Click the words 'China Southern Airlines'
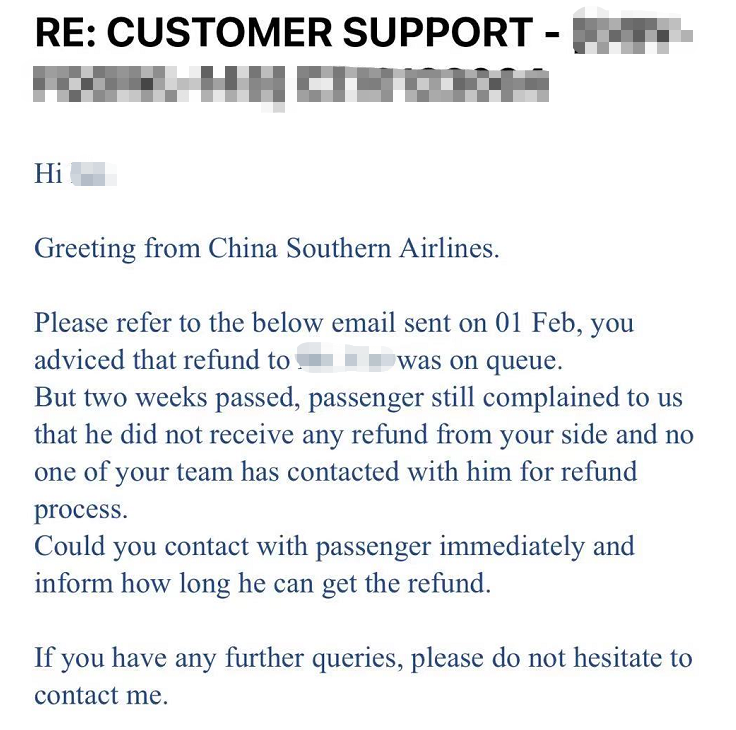 (x=352, y=248)
